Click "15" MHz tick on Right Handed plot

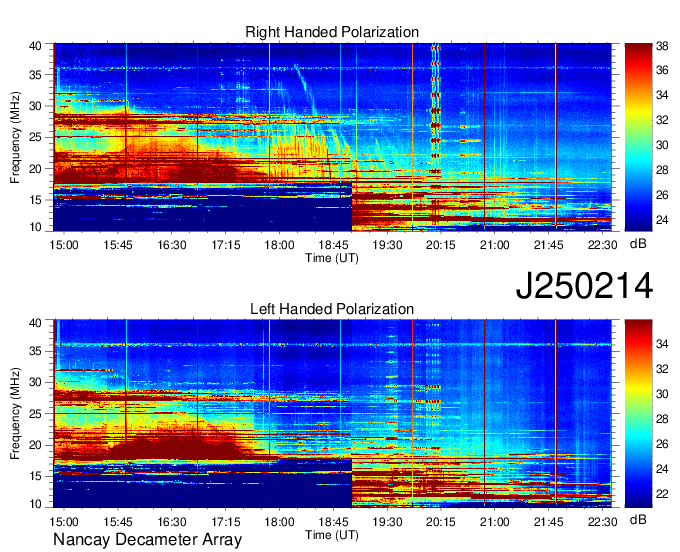[x=35, y=200]
